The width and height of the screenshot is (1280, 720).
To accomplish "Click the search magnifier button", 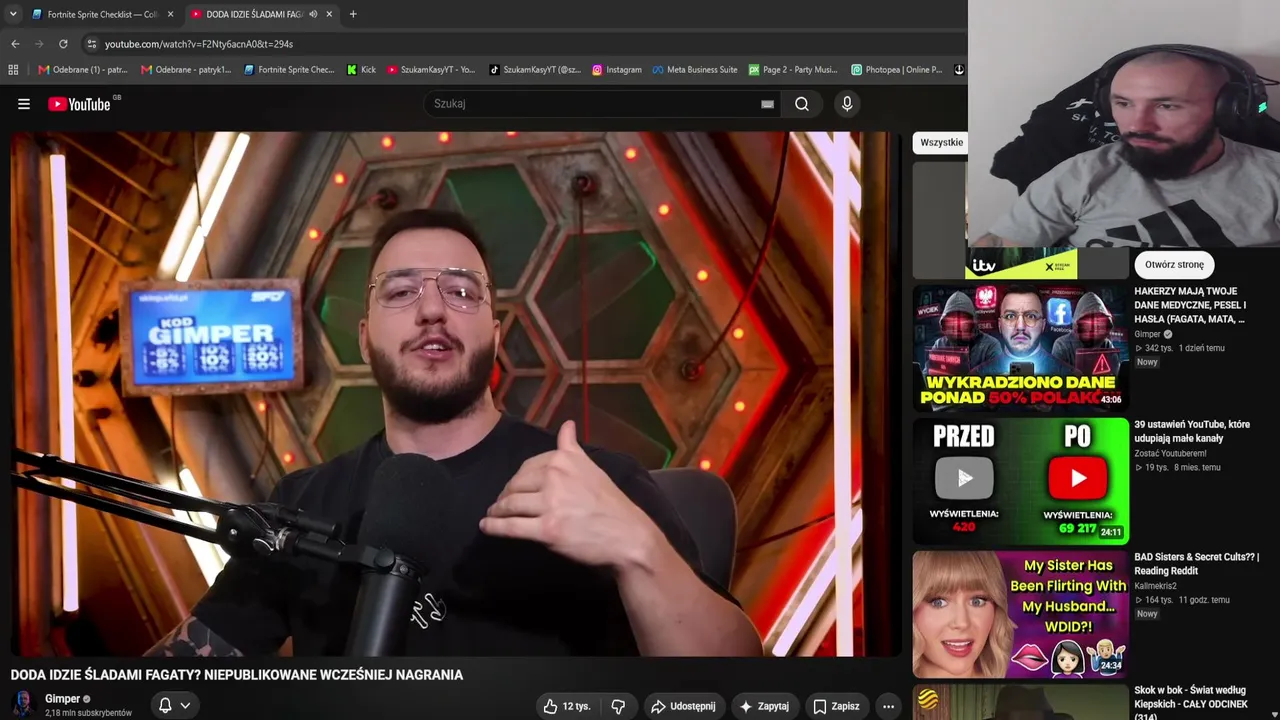I will tap(802, 104).
